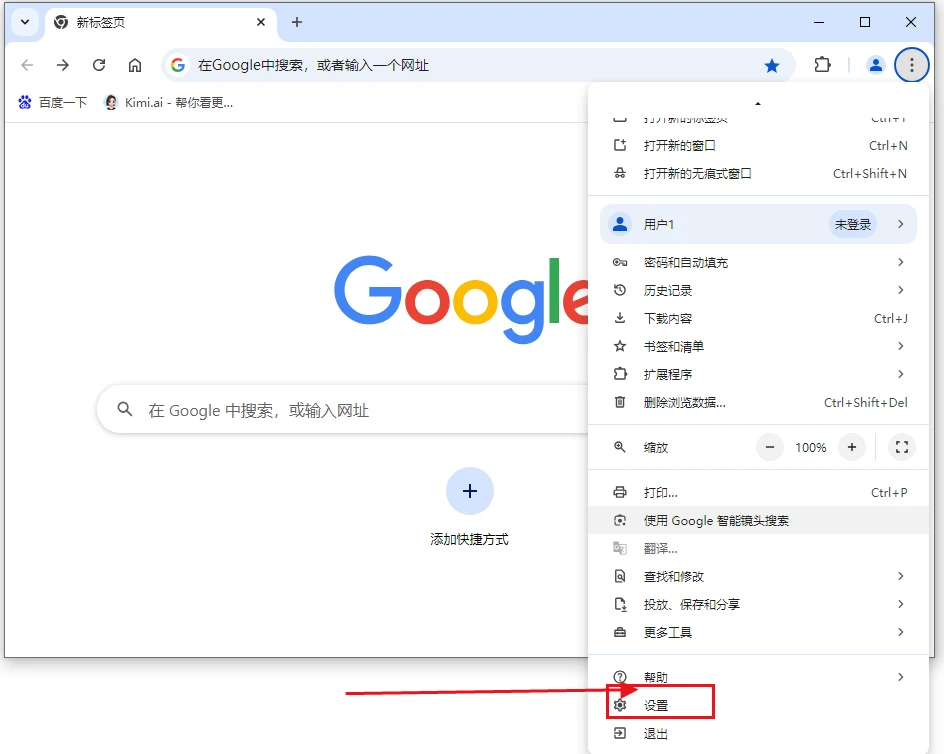The image size is (944, 754).
Task: Click the menu scroll-up arrow at top
Action: tap(758, 104)
